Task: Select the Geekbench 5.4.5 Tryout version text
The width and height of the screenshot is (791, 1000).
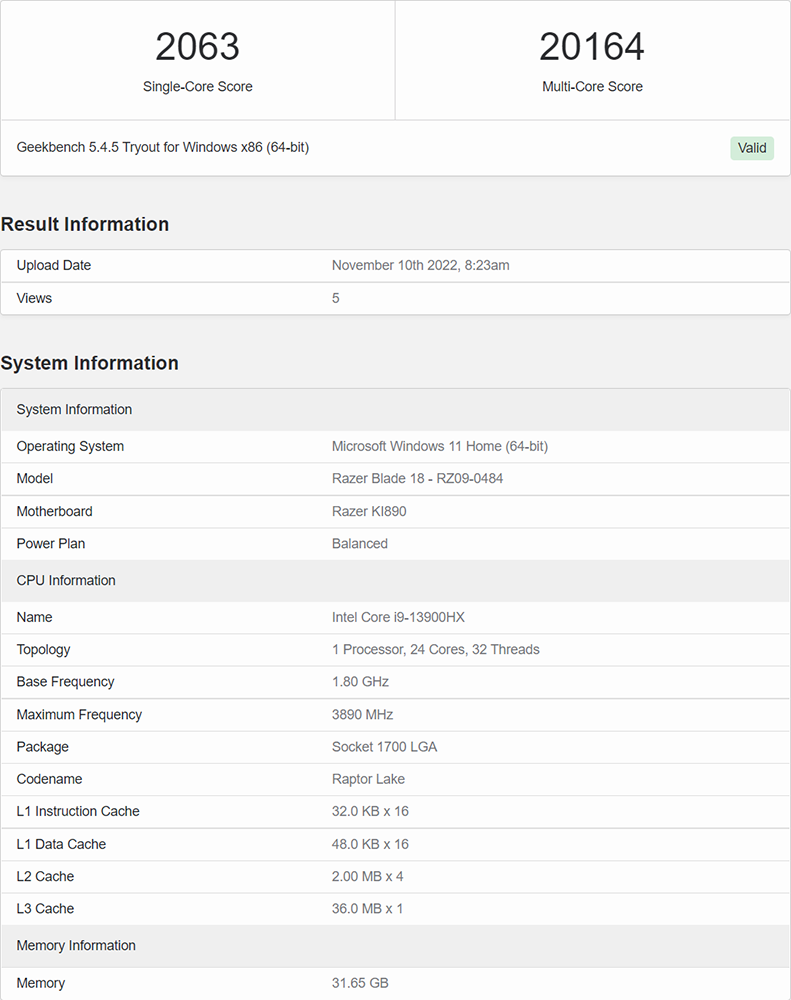Action: [163, 147]
